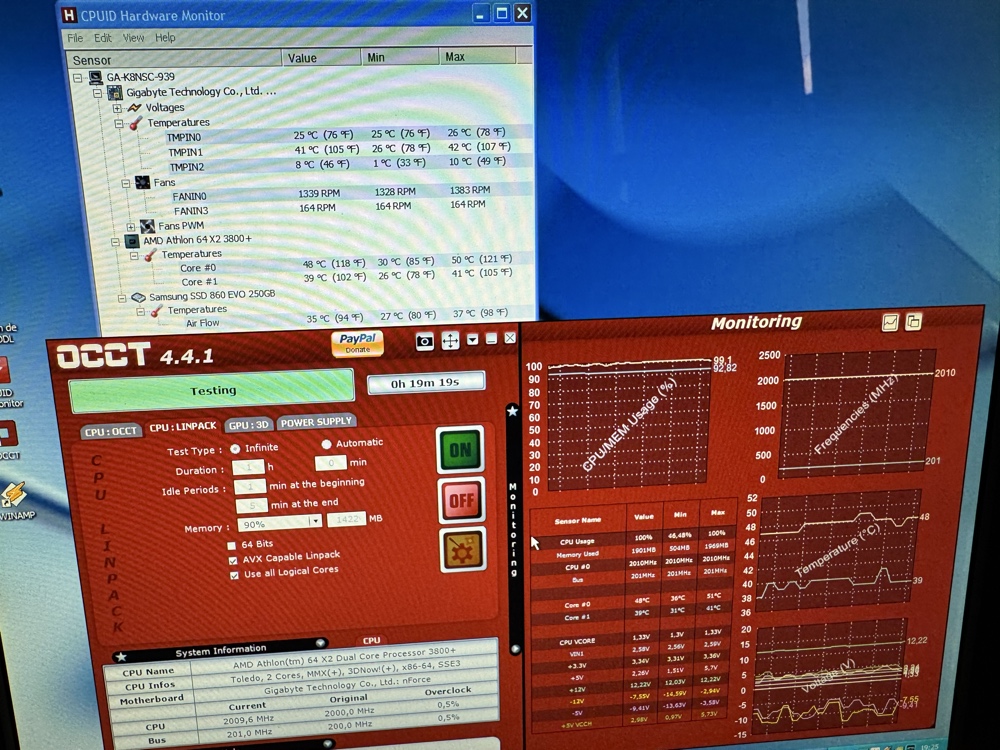
Task: Click the Voltages lightning icon
Action: (x=134, y=108)
